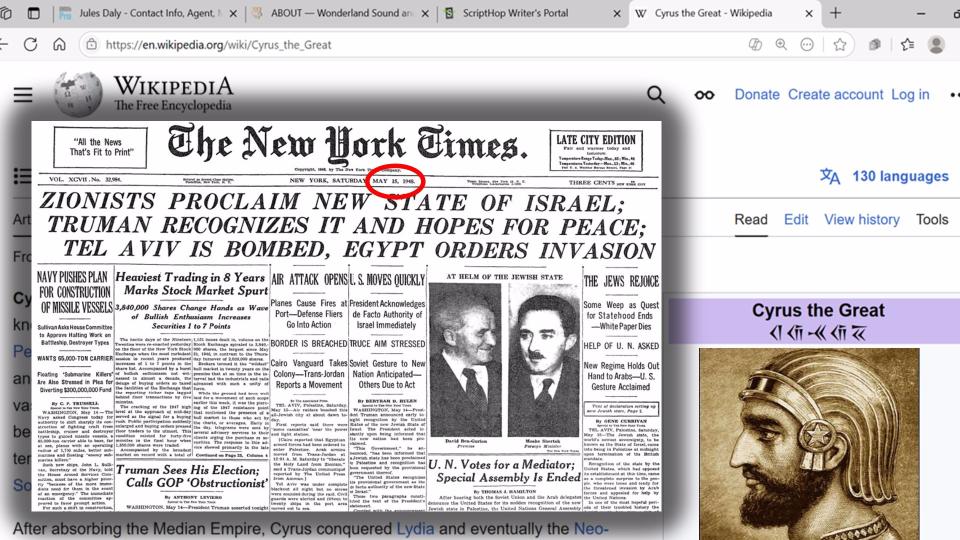960x540 pixels.
Task: Click Create account link
Action: [835, 94]
